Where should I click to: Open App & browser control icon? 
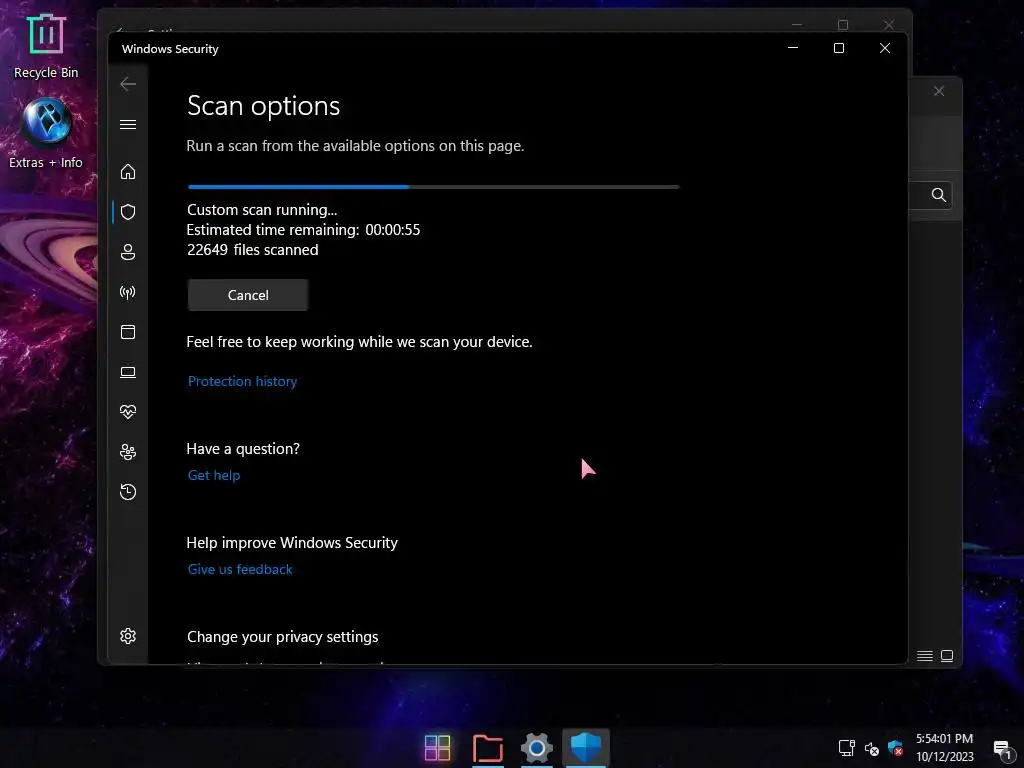(x=128, y=332)
